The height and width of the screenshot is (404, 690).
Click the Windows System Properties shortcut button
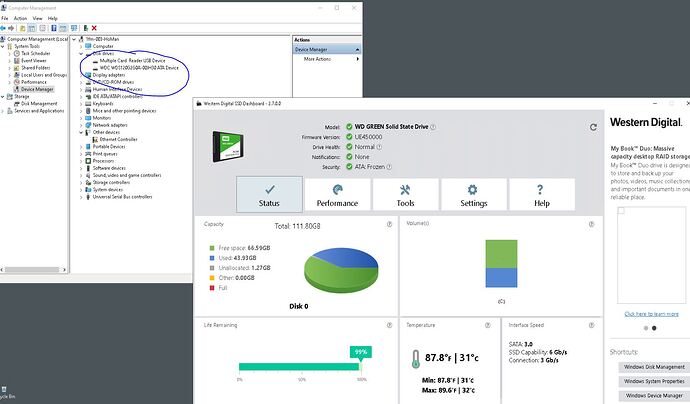tap(654, 381)
